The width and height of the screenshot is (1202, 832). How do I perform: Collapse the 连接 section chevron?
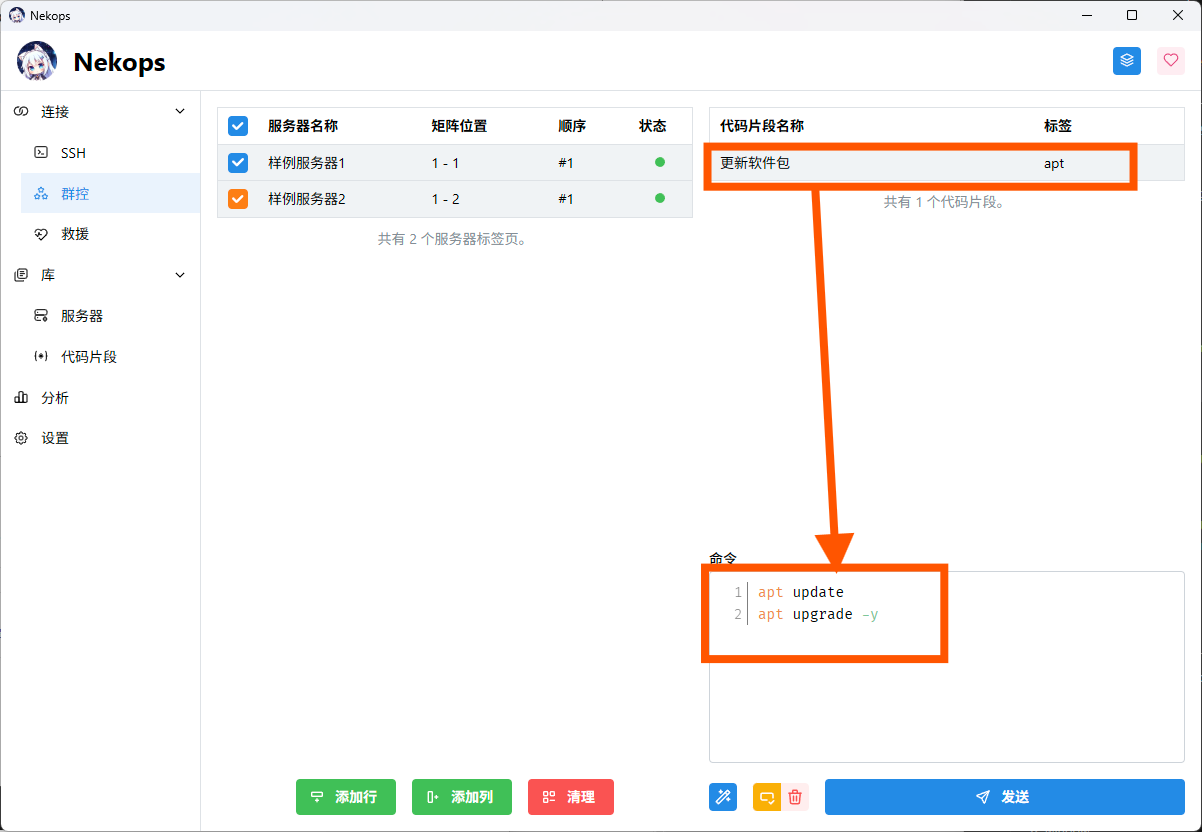pyautogui.click(x=180, y=112)
